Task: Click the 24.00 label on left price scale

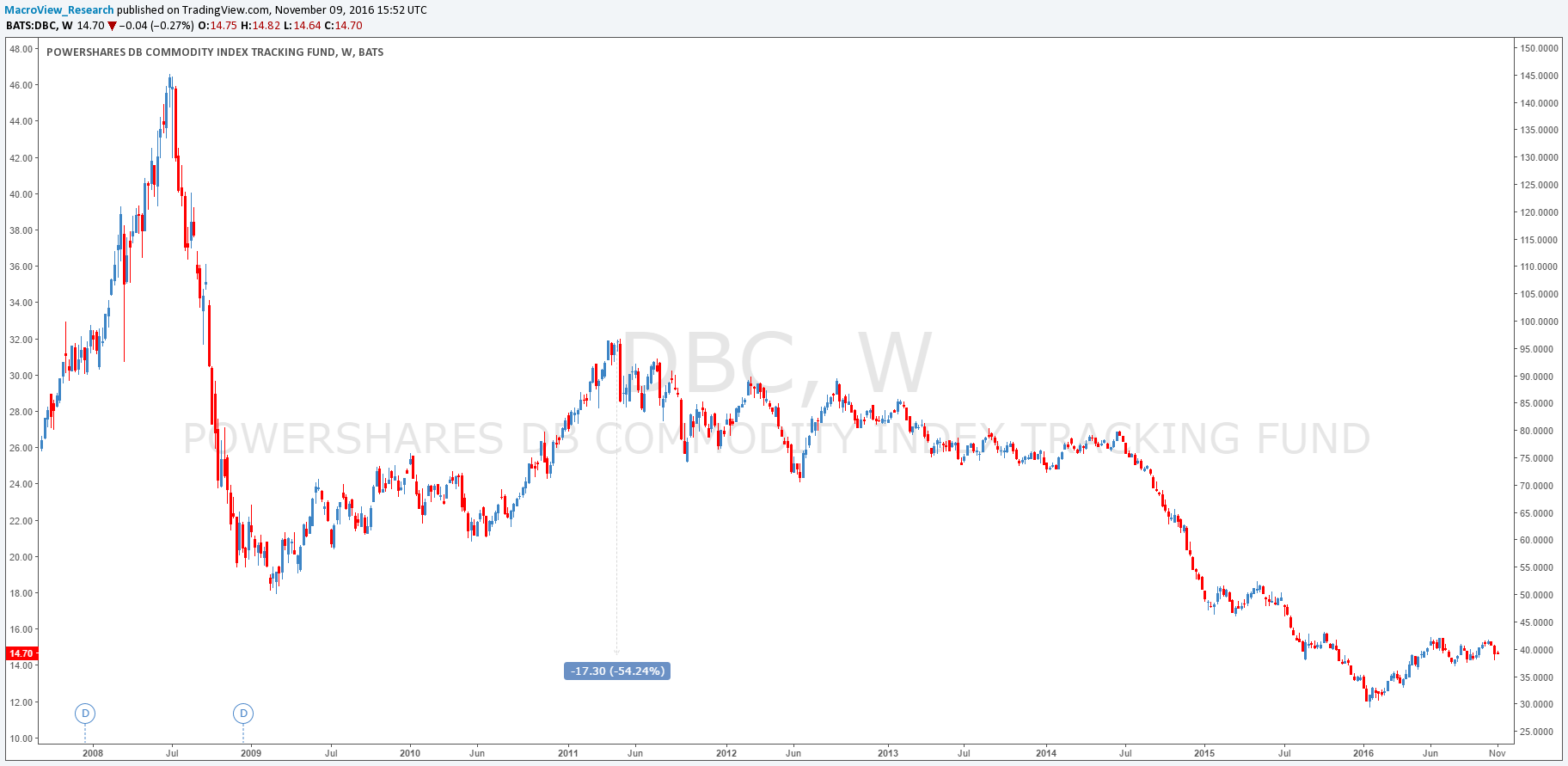Action: (x=21, y=484)
